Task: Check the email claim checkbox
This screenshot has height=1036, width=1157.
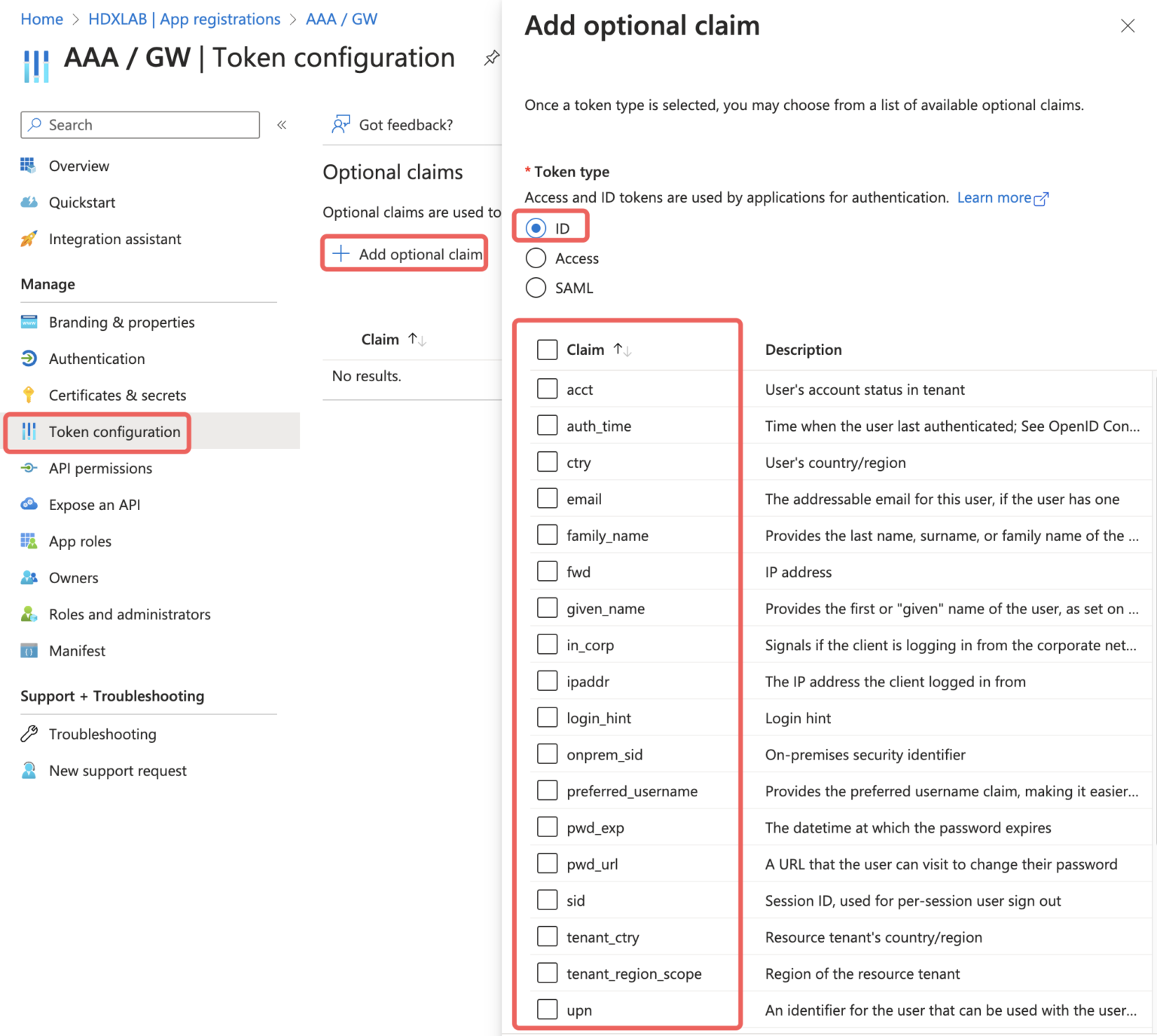Action: coord(547,498)
